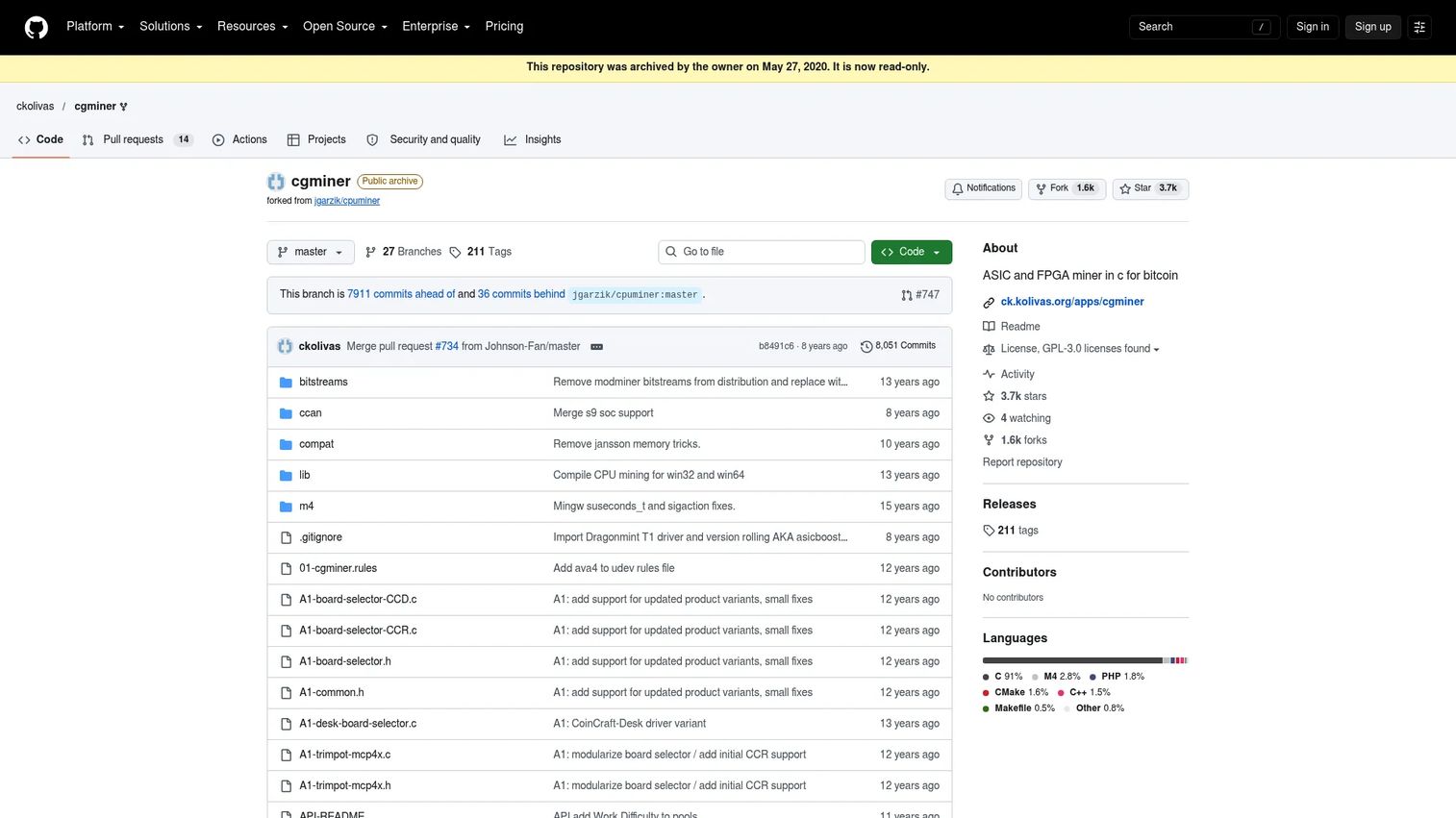Open the green Code dropdown button
The height and width of the screenshot is (818, 1456).
click(912, 252)
